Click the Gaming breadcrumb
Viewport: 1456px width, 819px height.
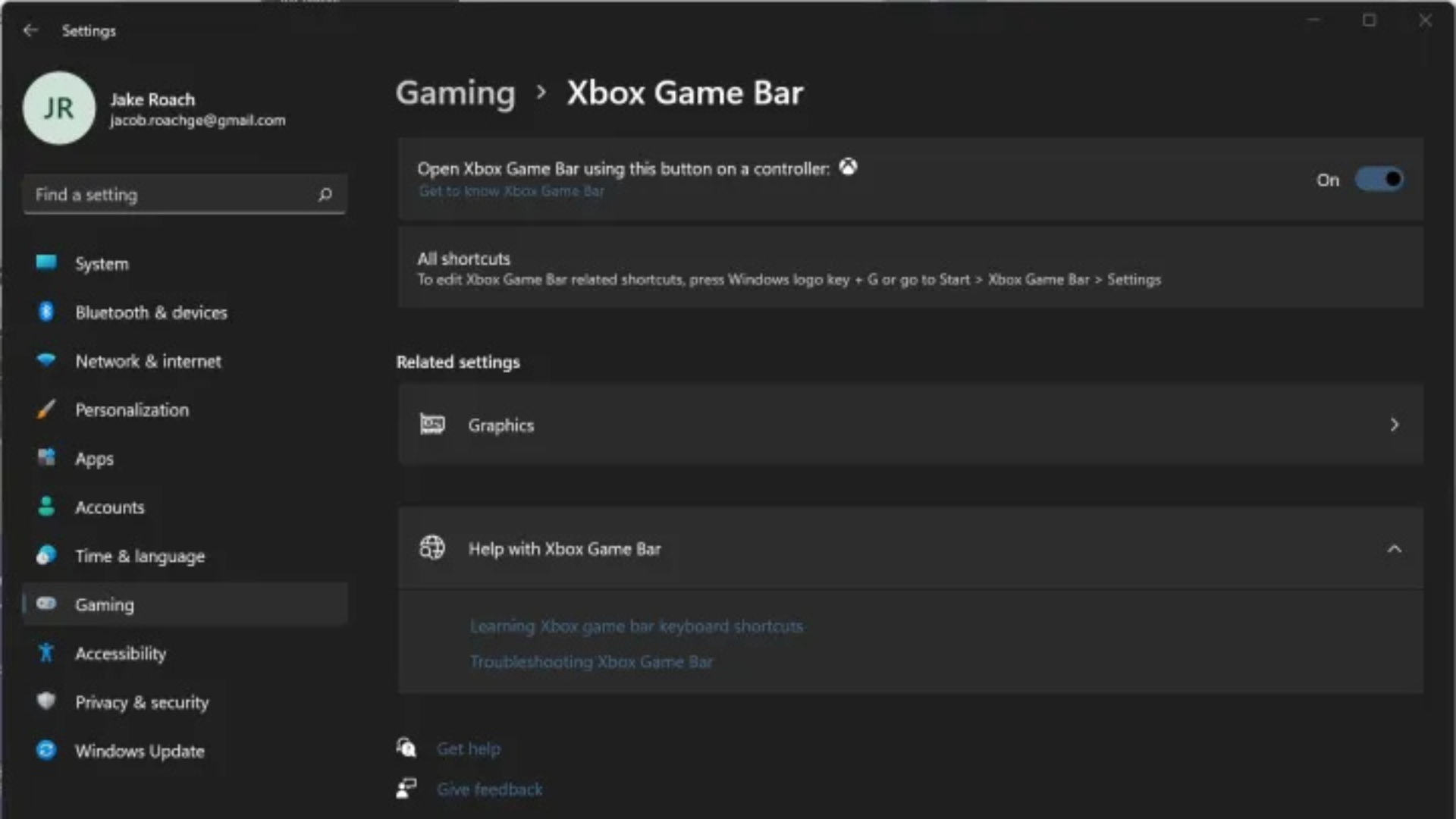(x=455, y=93)
